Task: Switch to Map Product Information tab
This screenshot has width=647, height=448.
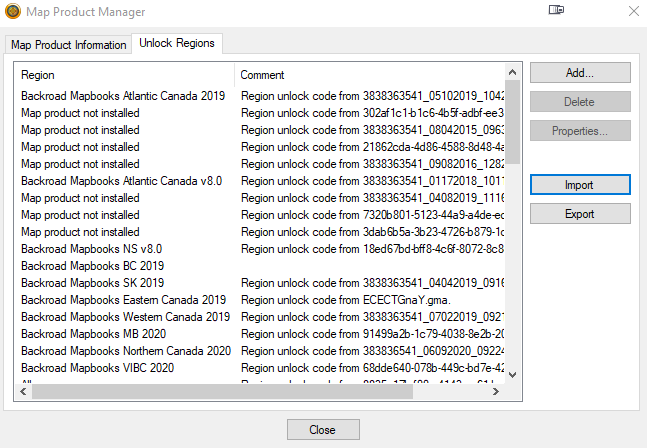Action: click(x=68, y=45)
